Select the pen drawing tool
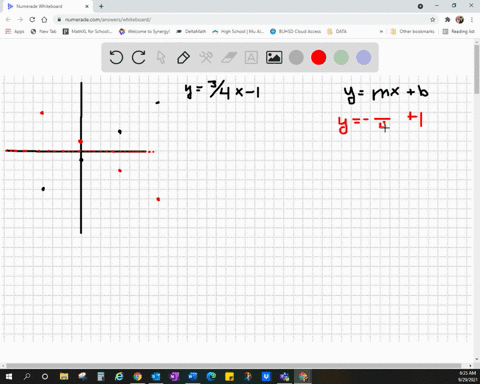The width and height of the screenshot is (480, 384). (x=183, y=57)
